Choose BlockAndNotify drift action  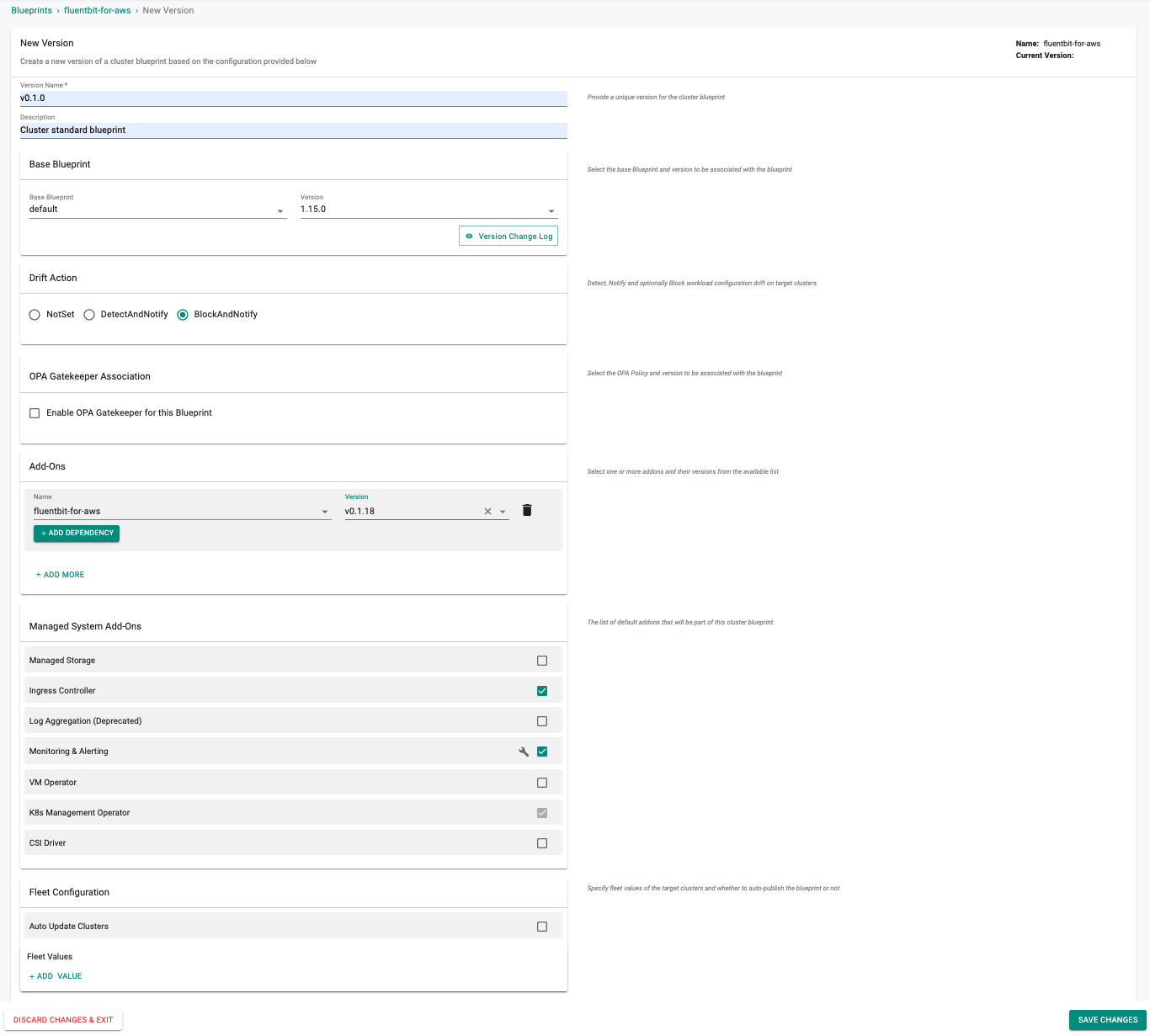(x=183, y=315)
